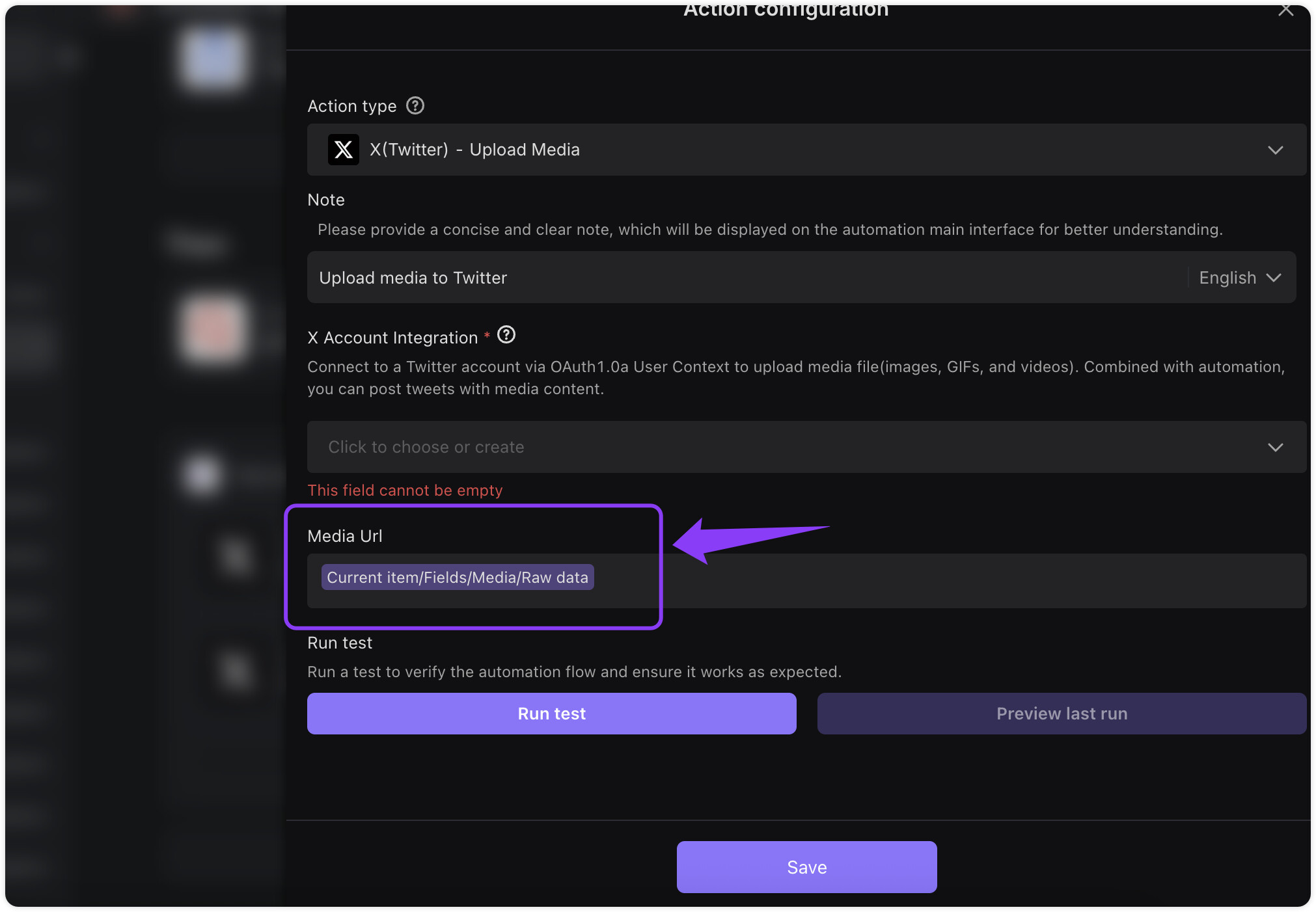
Task: Select the X(Twitter) - Upload Media option text
Action: [474, 150]
